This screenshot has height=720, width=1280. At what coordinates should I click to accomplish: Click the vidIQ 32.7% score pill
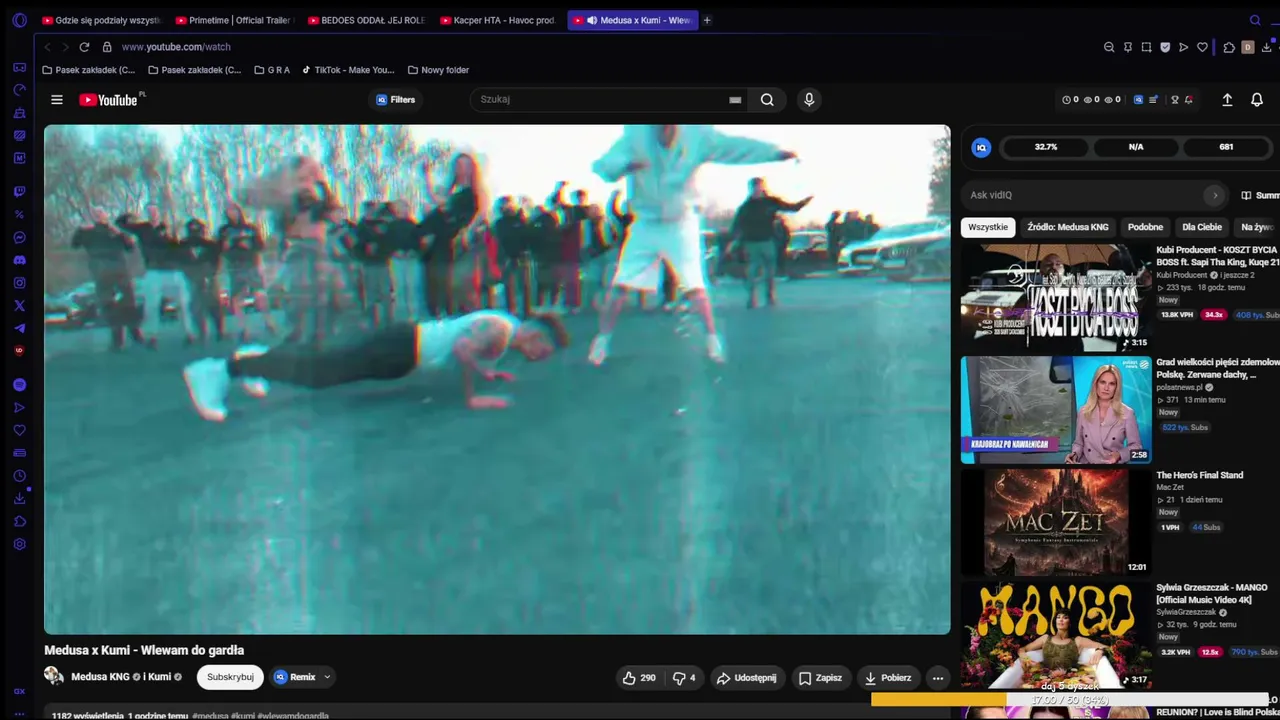coord(1046,147)
